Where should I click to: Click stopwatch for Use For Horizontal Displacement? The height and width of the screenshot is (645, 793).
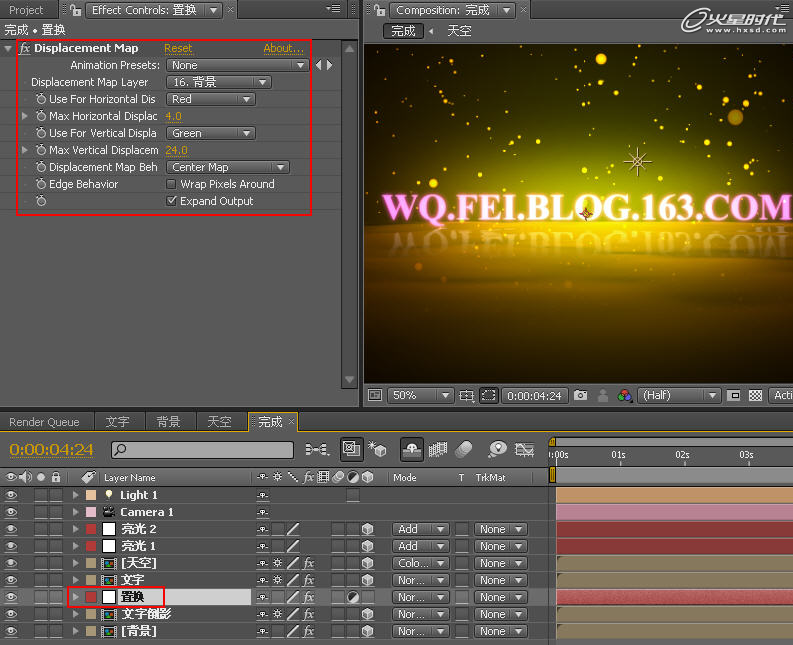coord(41,99)
